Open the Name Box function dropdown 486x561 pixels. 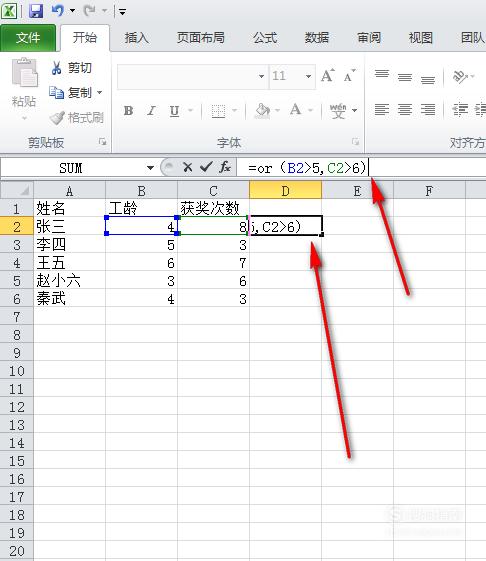click(x=150, y=167)
